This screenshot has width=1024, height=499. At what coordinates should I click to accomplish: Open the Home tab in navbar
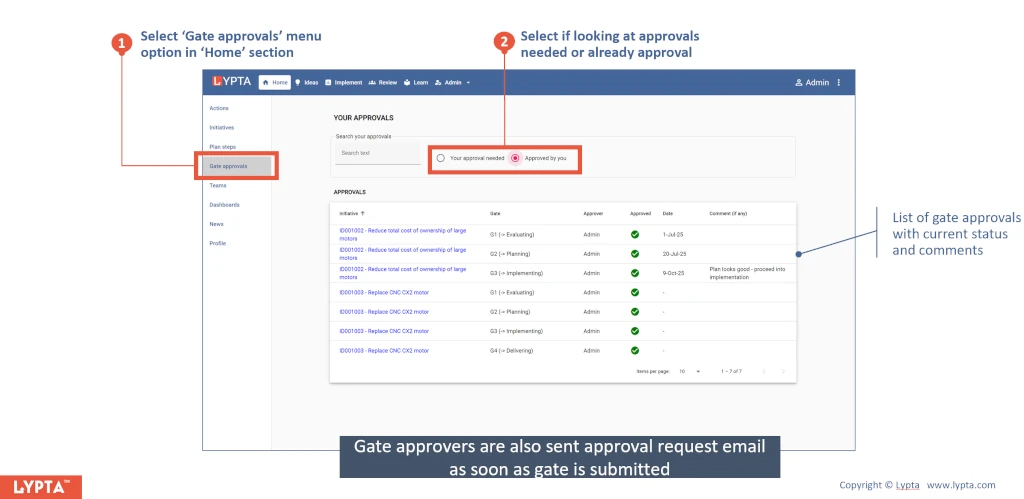coord(275,83)
